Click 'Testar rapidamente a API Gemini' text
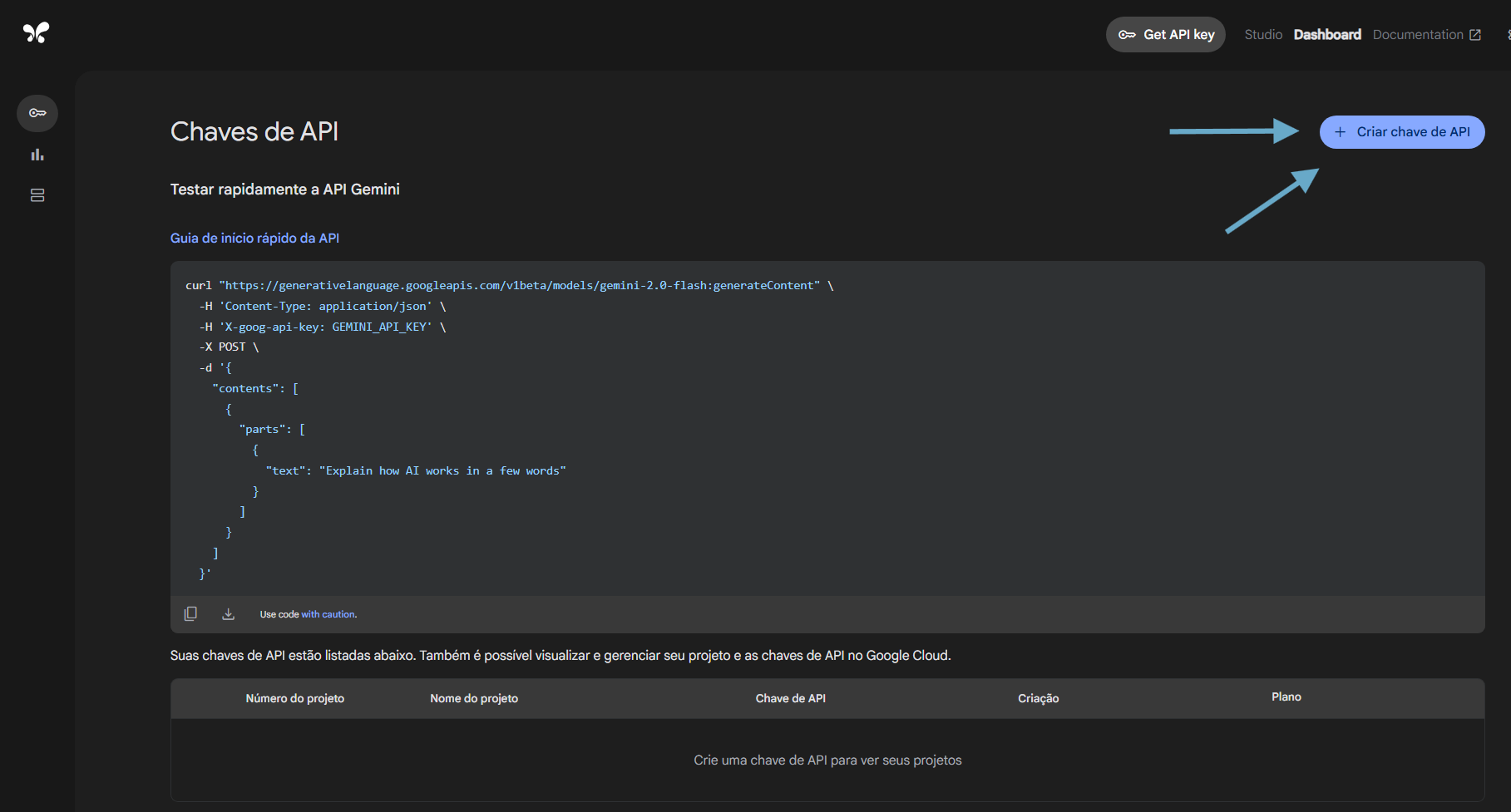This screenshot has width=1511, height=812. coord(285,189)
